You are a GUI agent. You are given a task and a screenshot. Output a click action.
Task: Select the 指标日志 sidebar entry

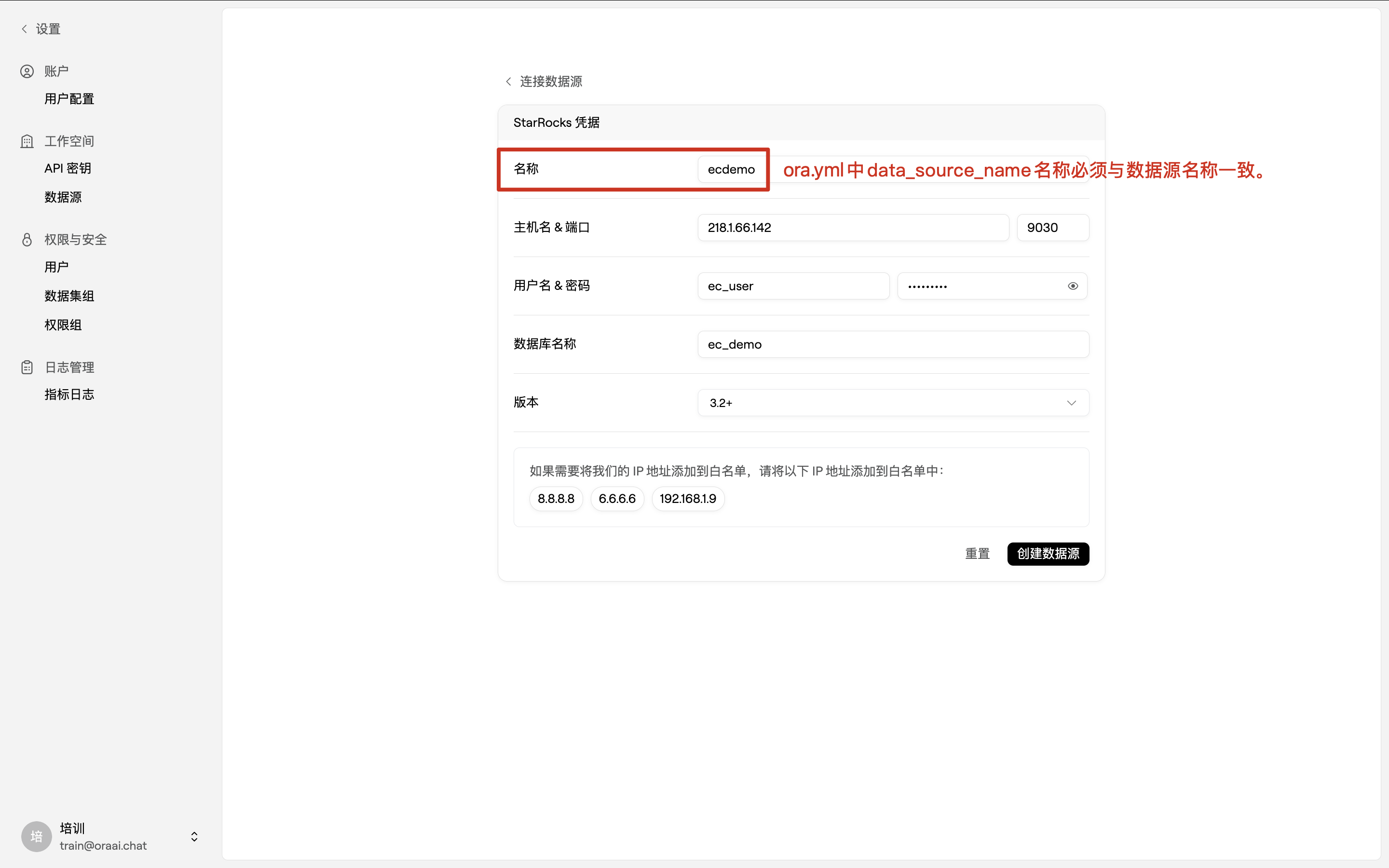coord(69,394)
